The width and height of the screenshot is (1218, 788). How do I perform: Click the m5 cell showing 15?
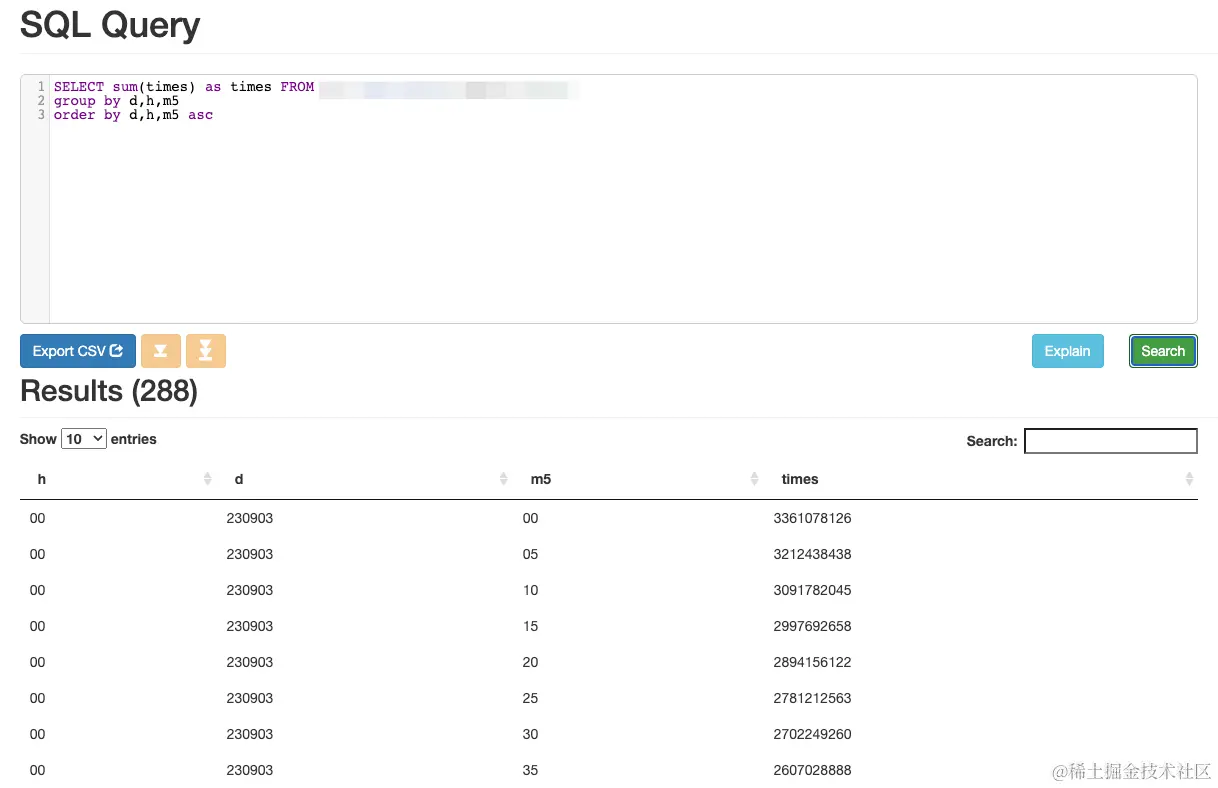(x=530, y=626)
